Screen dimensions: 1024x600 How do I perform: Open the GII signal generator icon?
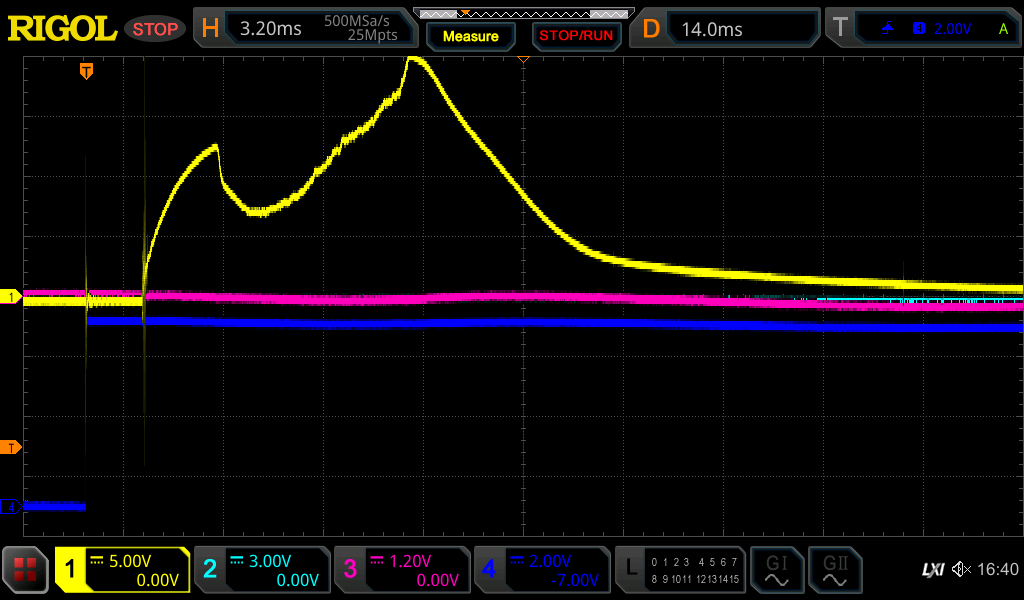(834, 570)
